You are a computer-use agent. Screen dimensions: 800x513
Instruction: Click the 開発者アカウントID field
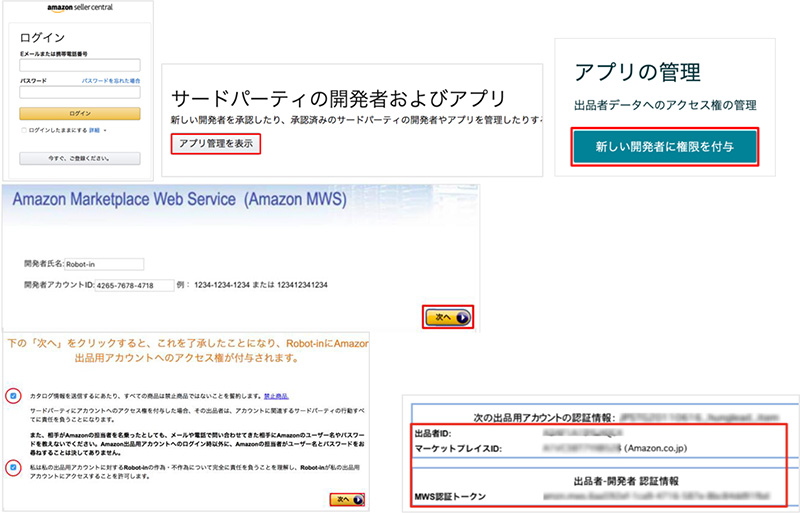click(134, 285)
